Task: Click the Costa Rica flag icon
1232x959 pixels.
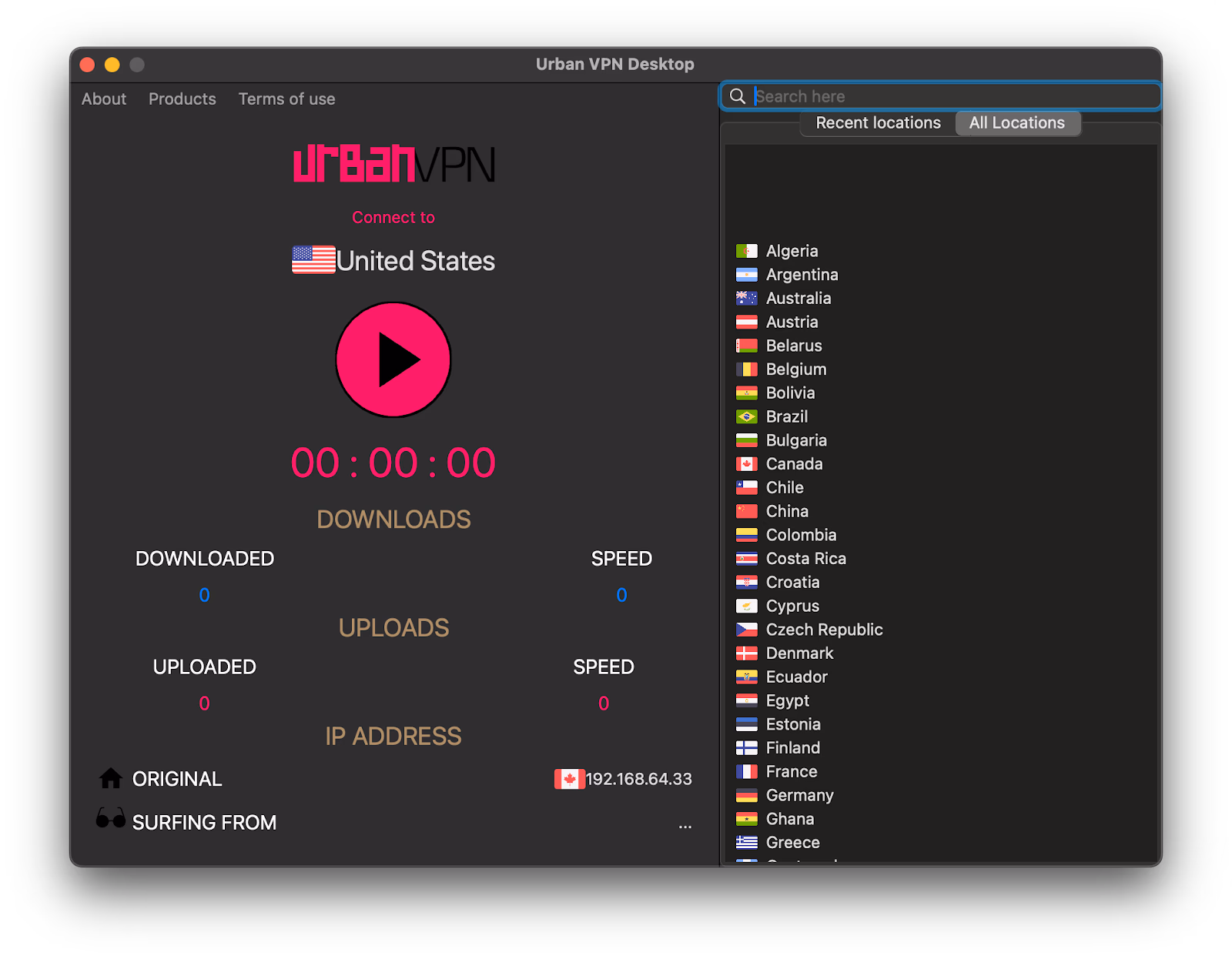Action: tap(746, 559)
